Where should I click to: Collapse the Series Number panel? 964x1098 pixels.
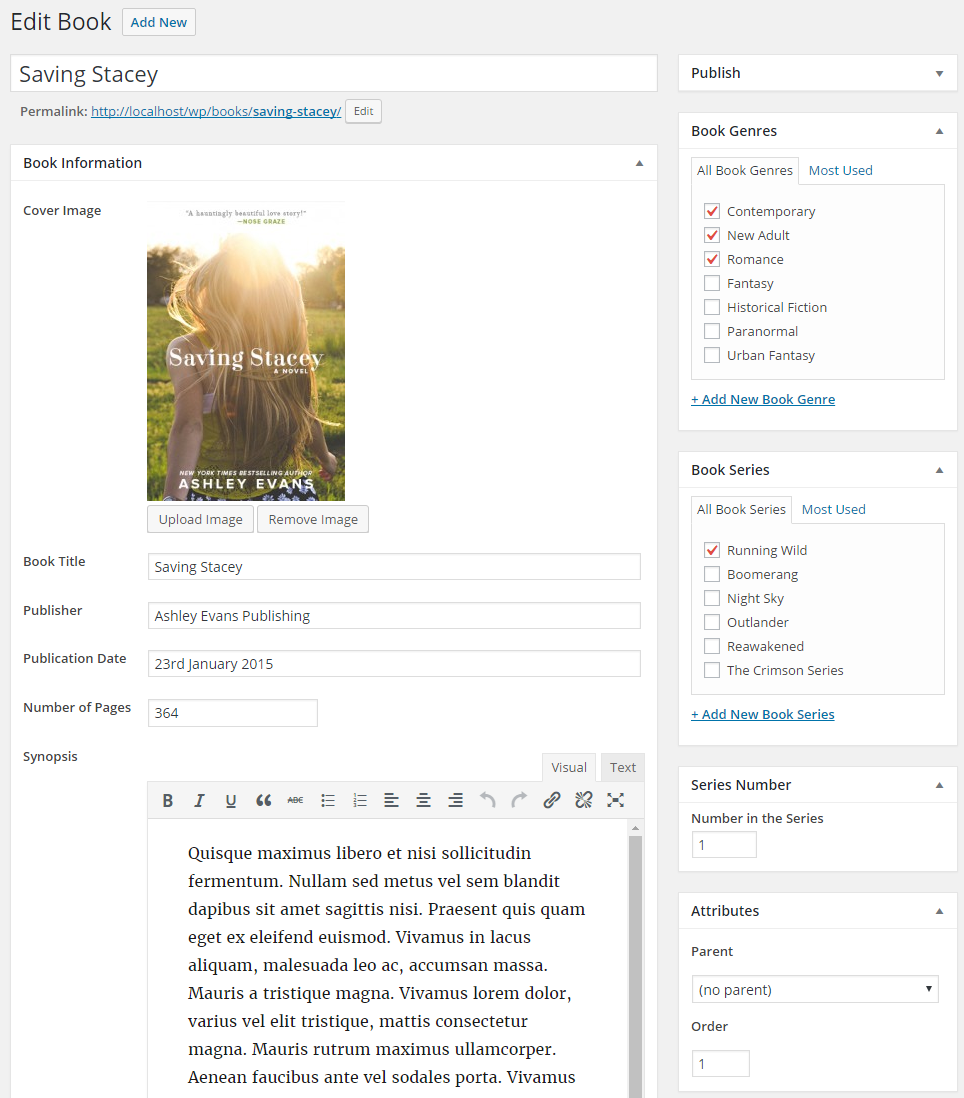click(939, 785)
